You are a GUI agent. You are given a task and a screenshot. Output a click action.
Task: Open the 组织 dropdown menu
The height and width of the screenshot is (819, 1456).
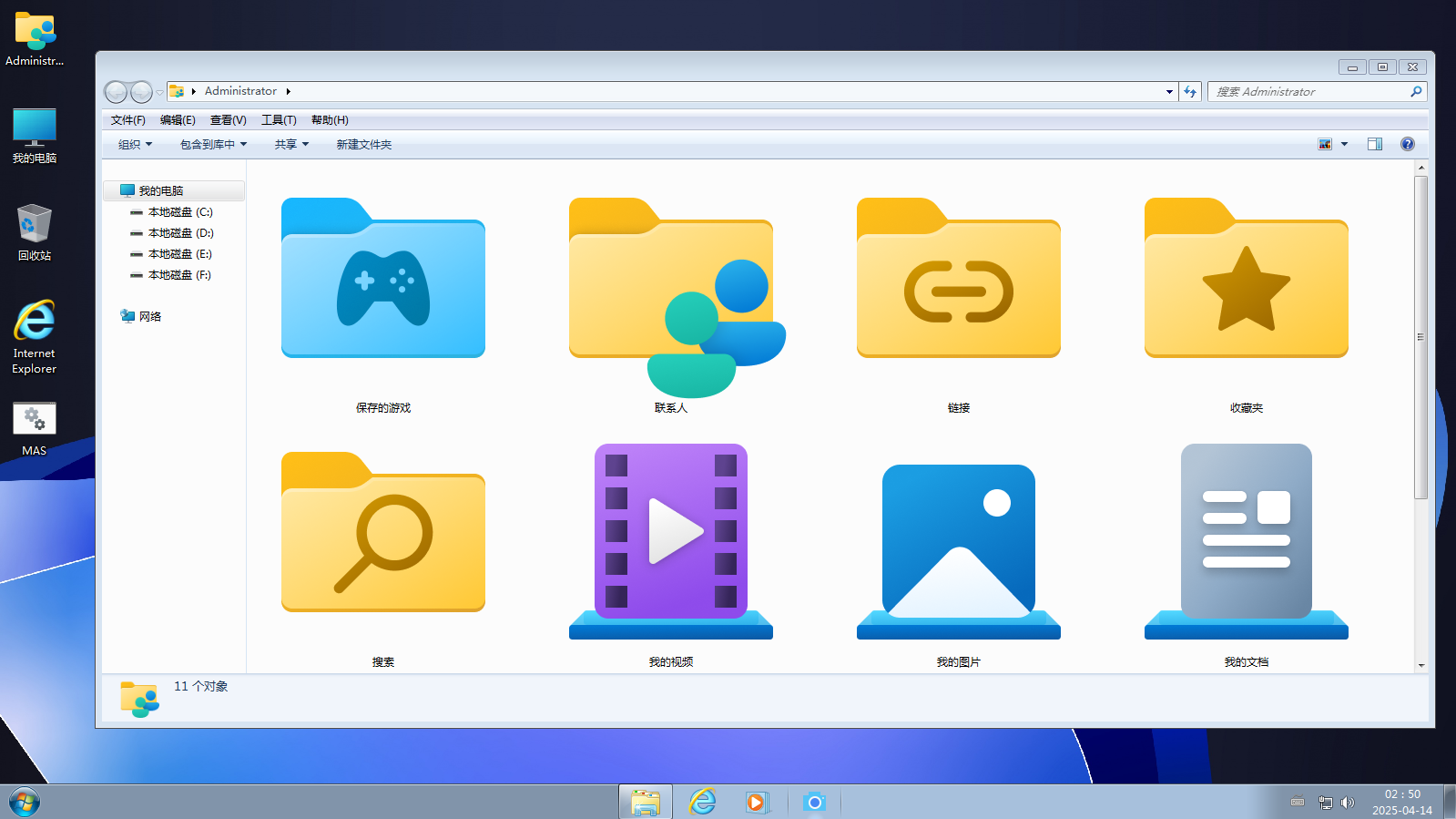coord(135,144)
